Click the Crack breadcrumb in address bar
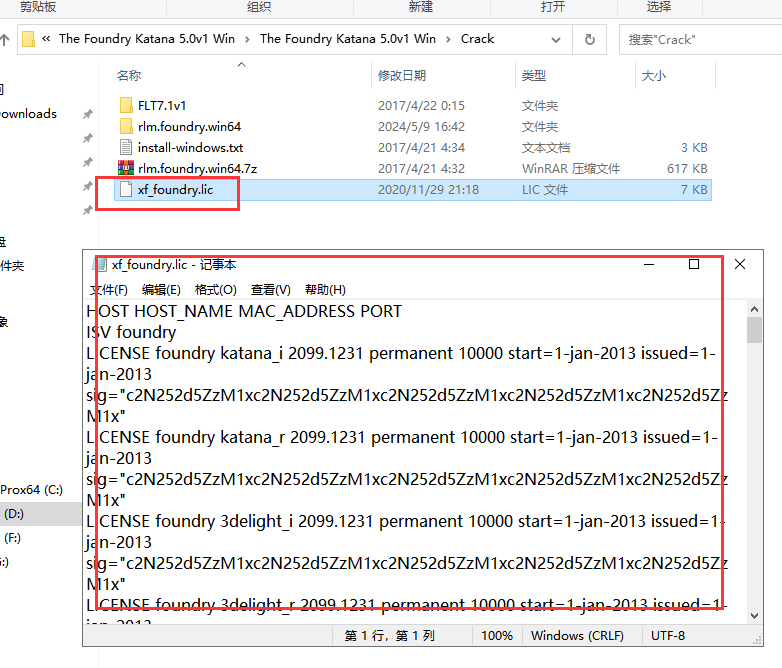The height and width of the screenshot is (668, 782). coord(477,39)
